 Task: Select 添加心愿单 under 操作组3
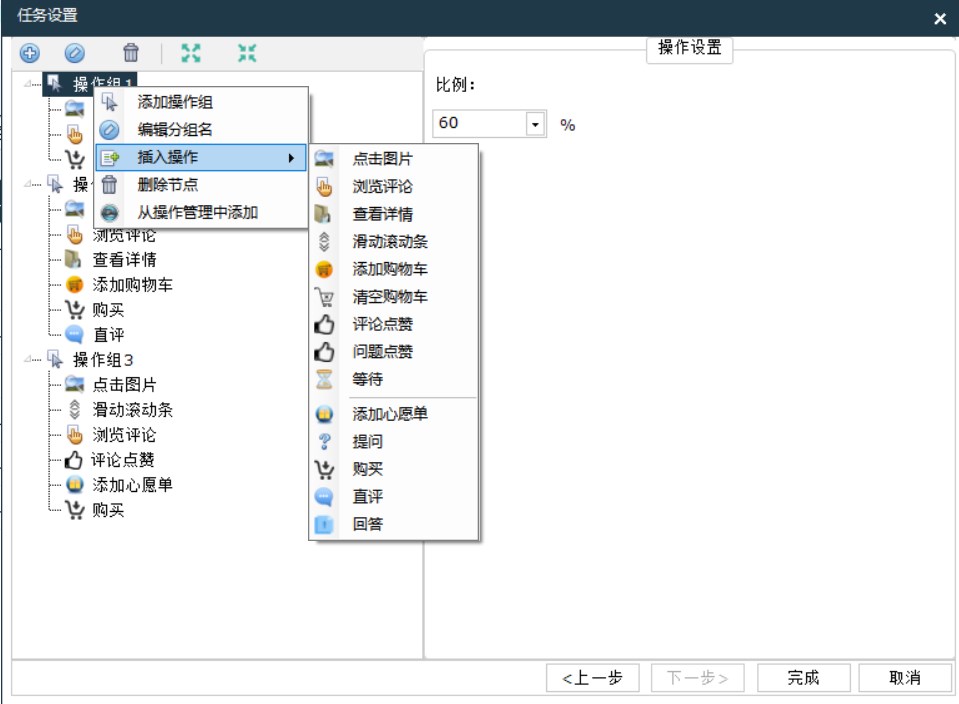[x=132, y=485]
